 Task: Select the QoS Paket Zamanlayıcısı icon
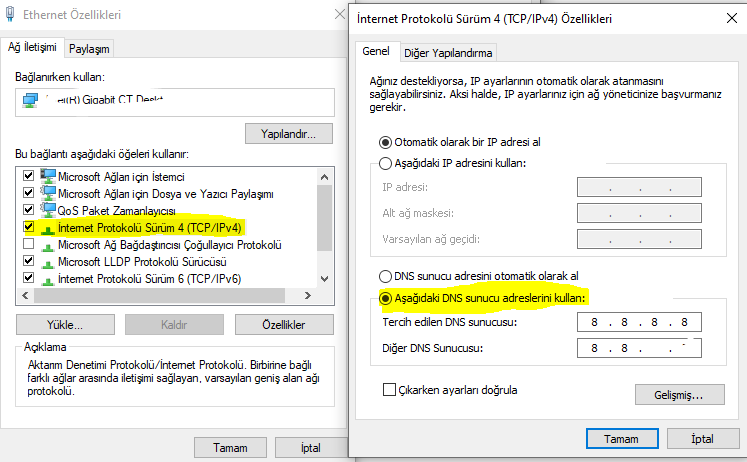[48, 211]
